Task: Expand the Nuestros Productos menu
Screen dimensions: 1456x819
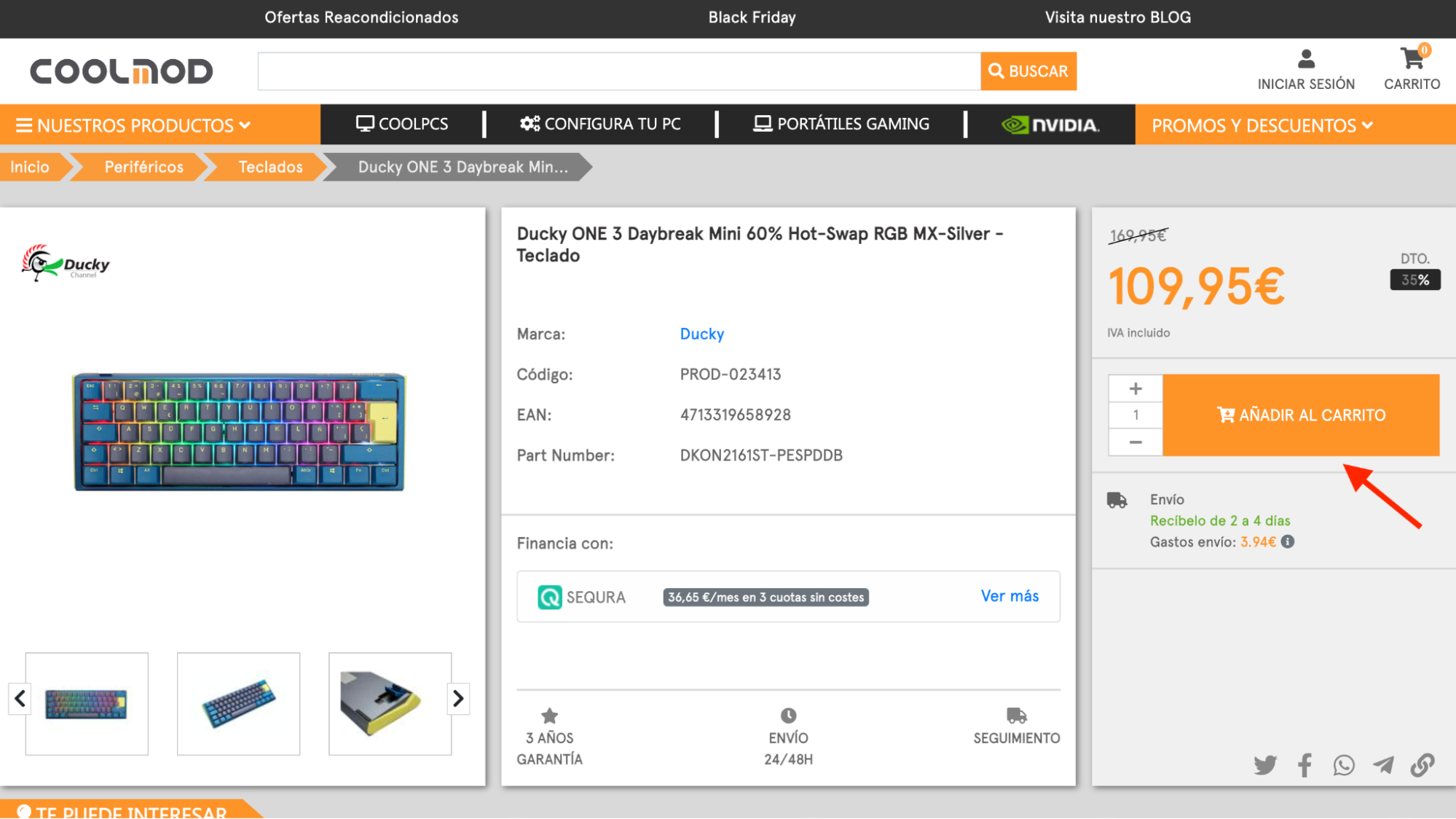Action: (134, 125)
